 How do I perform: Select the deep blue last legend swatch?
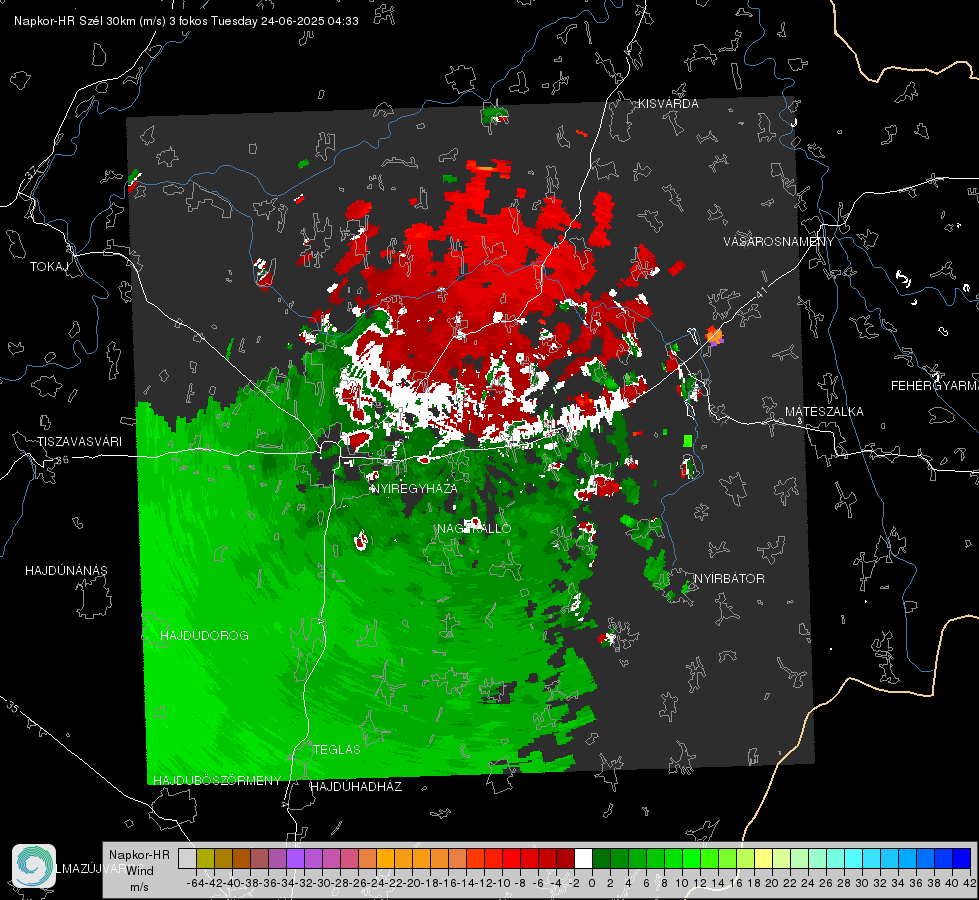point(962,858)
